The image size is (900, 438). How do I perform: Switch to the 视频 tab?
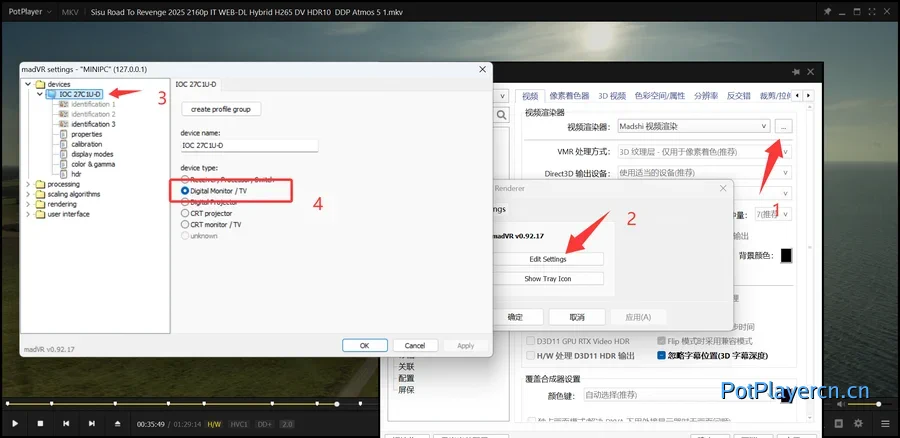530,96
